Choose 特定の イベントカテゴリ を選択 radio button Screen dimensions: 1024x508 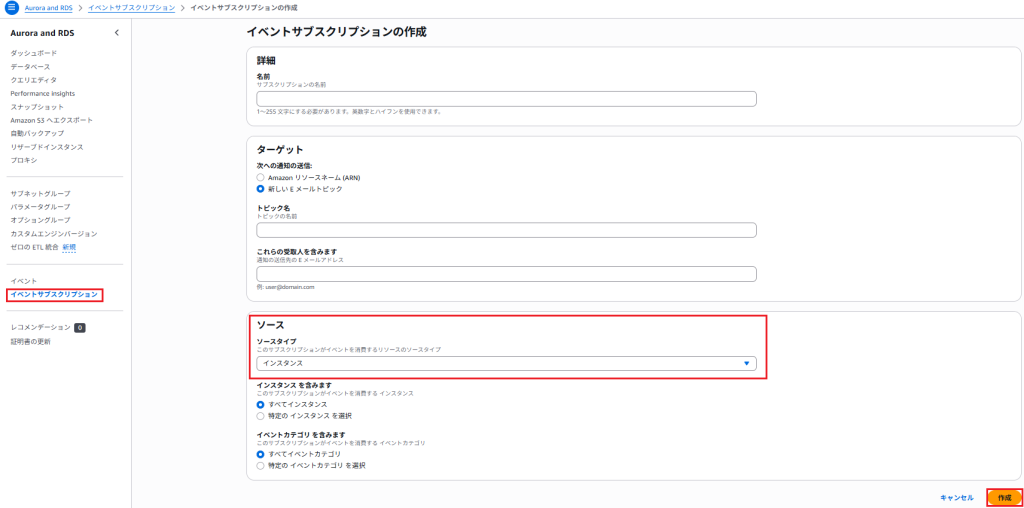[261, 466]
